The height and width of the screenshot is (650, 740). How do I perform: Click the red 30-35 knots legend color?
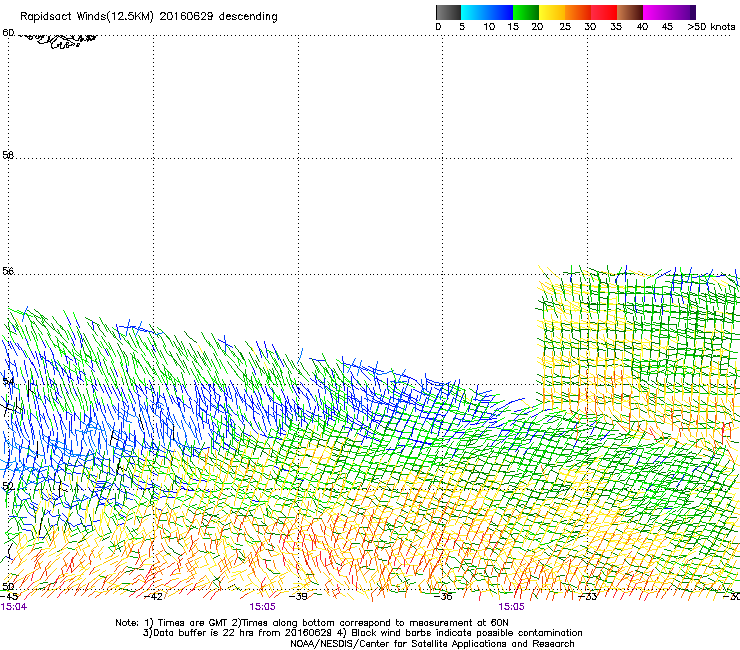pyautogui.click(x=604, y=12)
